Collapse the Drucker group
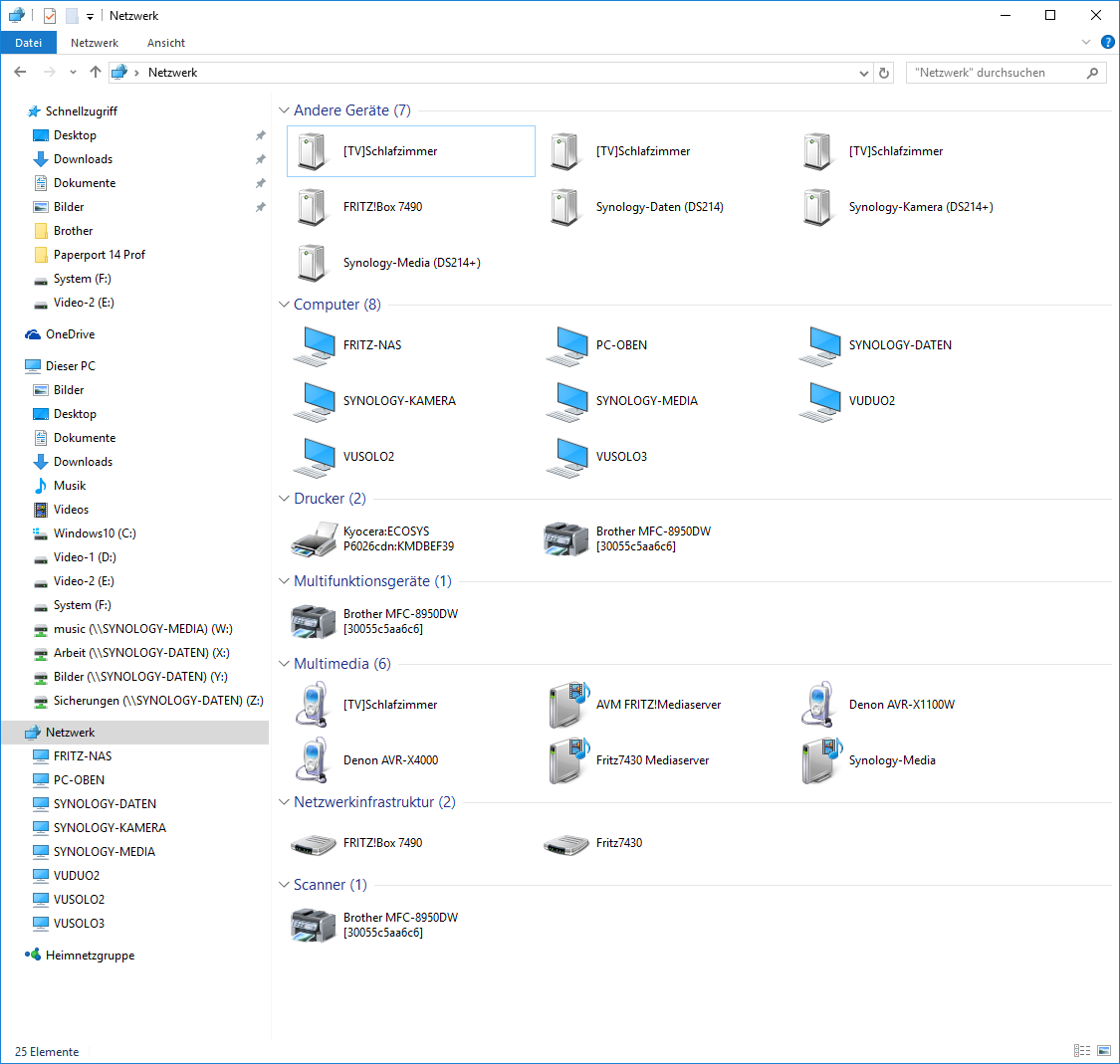The height and width of the screenshot is (1064, 1120). (284, 499)
